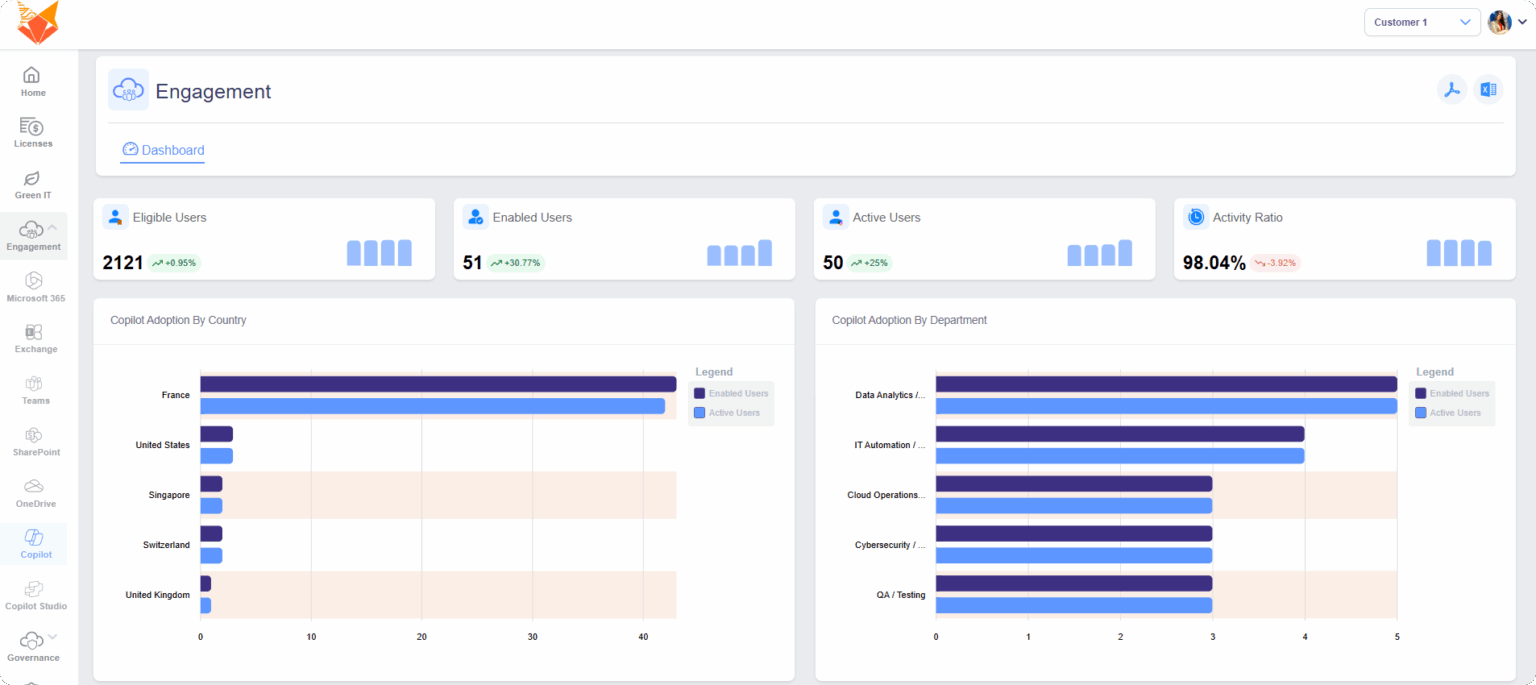Open the Home section in the sidebar
Screen dimensions: 1536x685
(33, 82)
